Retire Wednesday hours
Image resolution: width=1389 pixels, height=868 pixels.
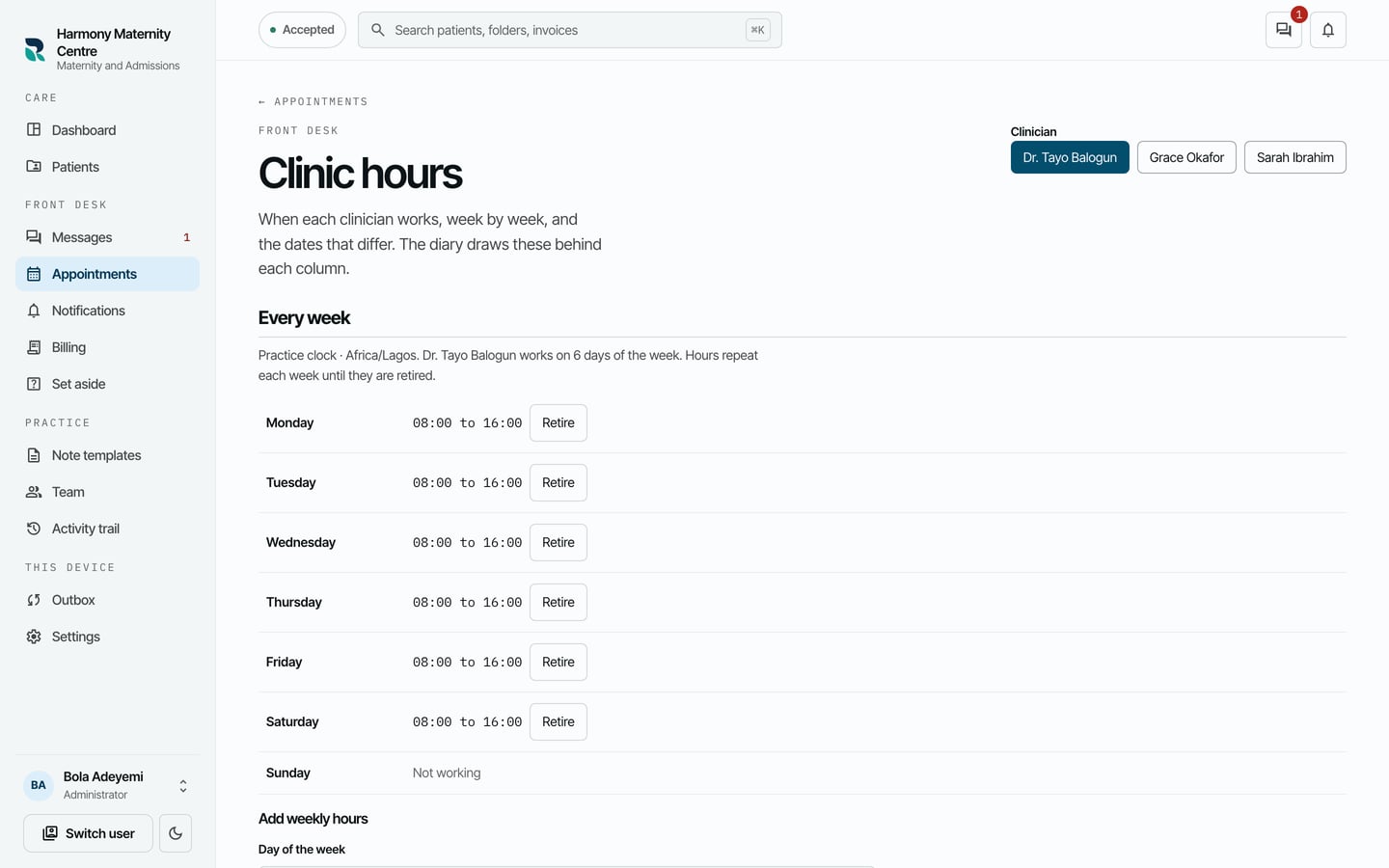[558, 542]
